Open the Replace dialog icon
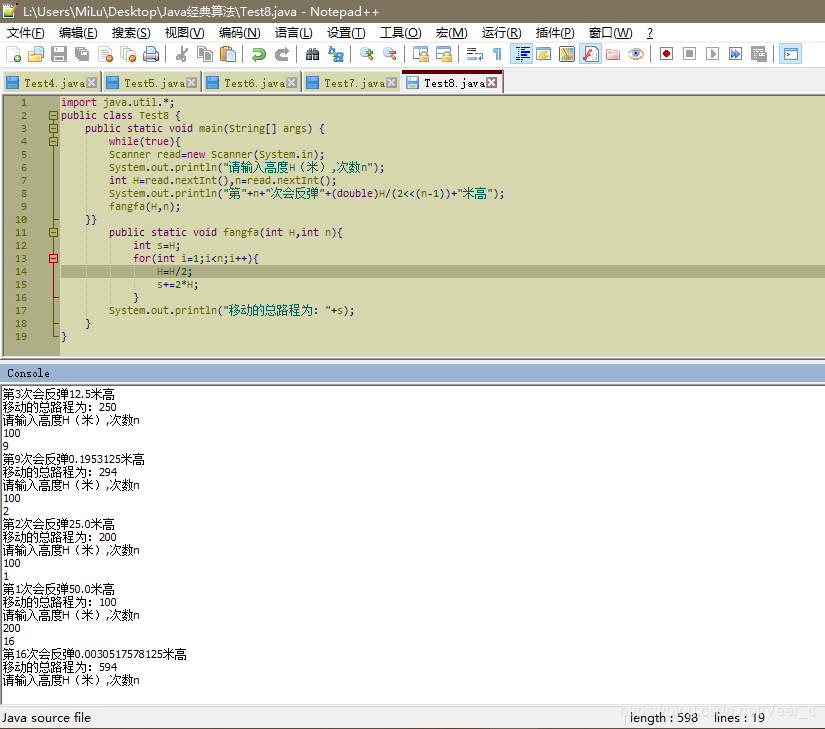Viewport: 825px width, 729px height. coord(336,54)
